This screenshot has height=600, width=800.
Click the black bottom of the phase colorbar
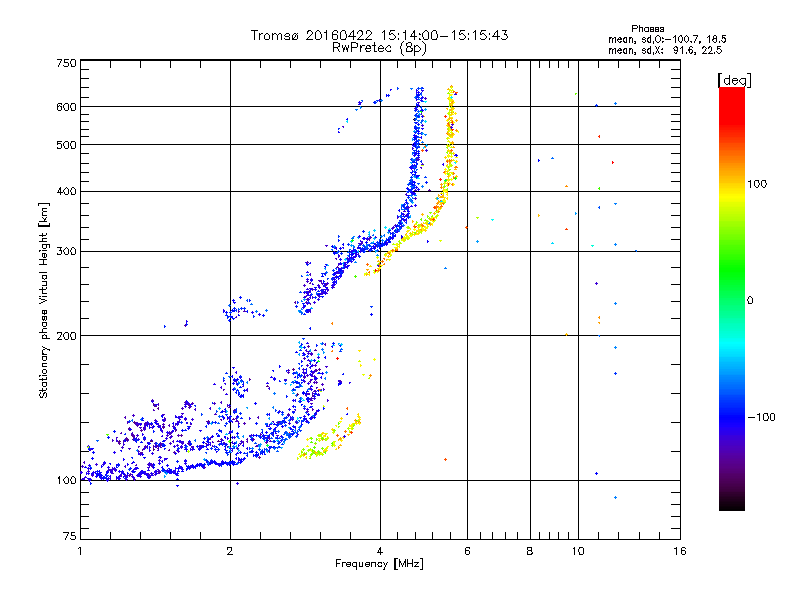pyautogui.click(x=732, y=503)
